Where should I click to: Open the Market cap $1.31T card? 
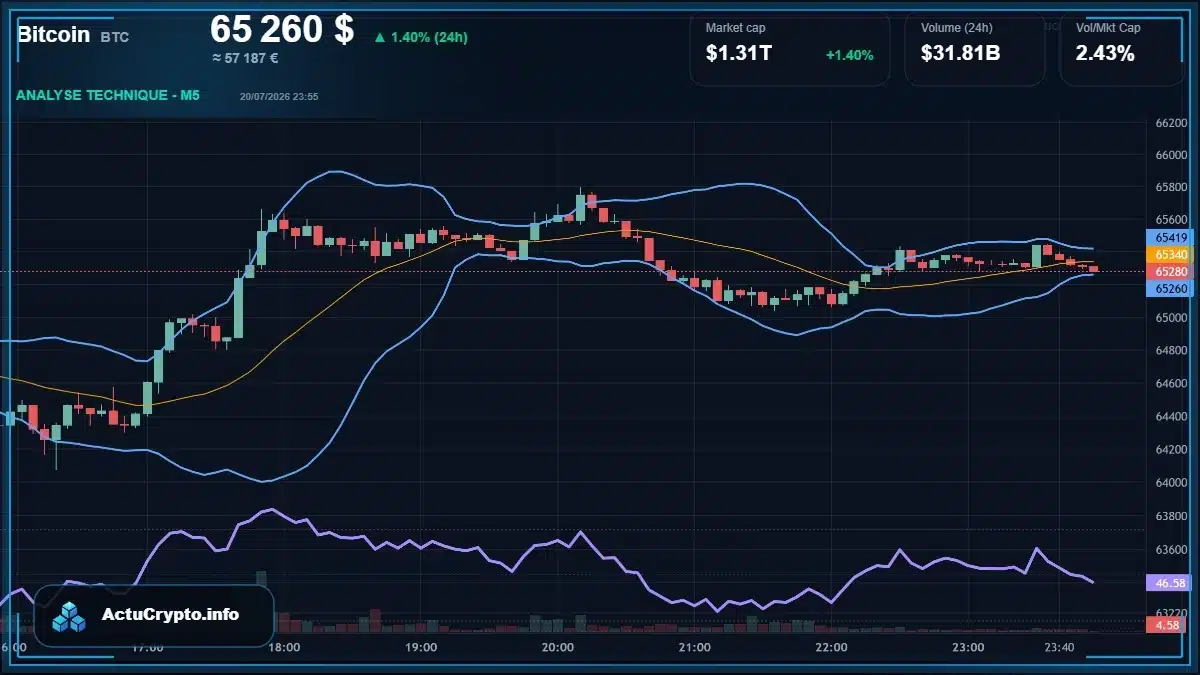point(790,47)
